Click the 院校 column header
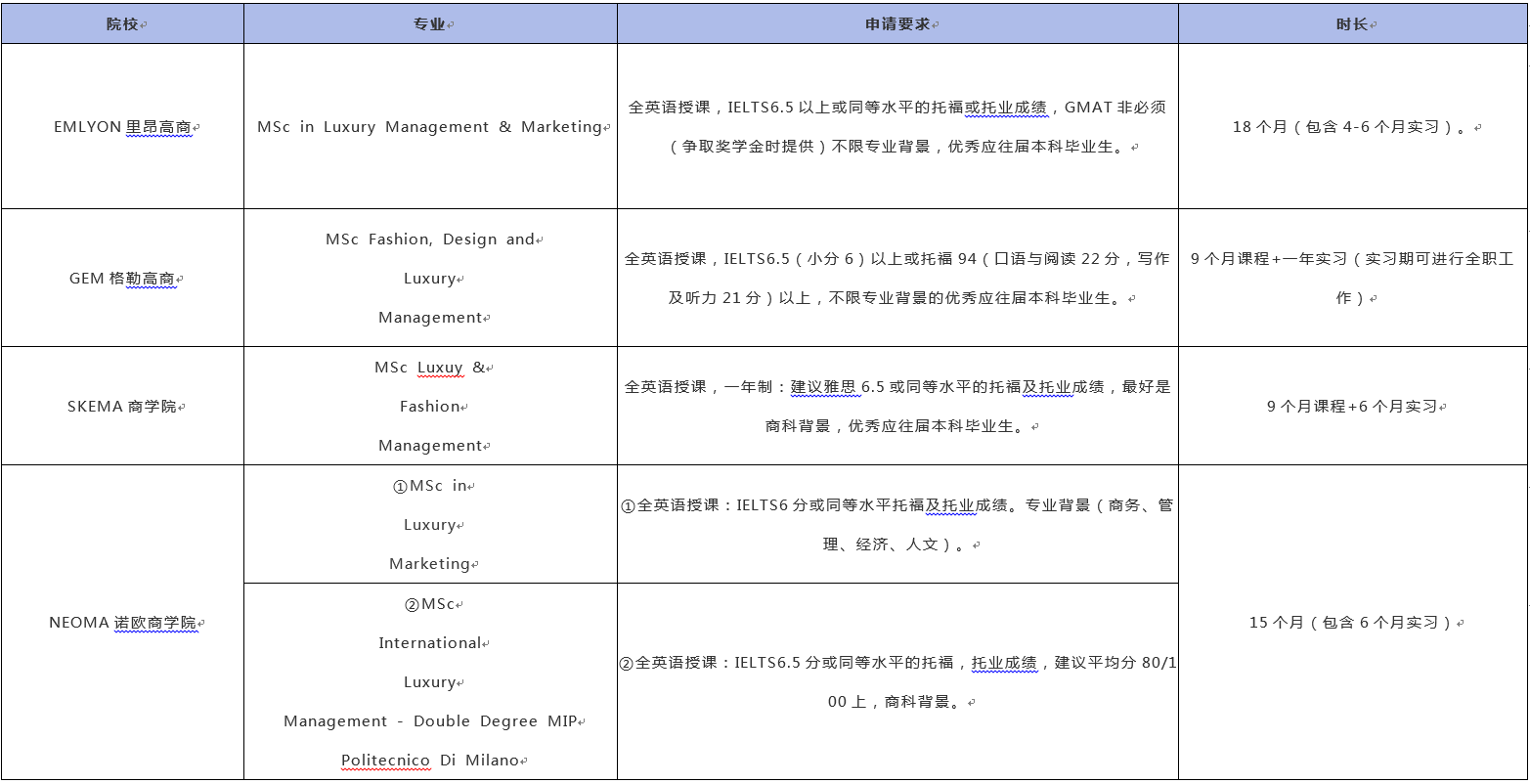Viewport: 1530px width, 784px height. point(123,24)
